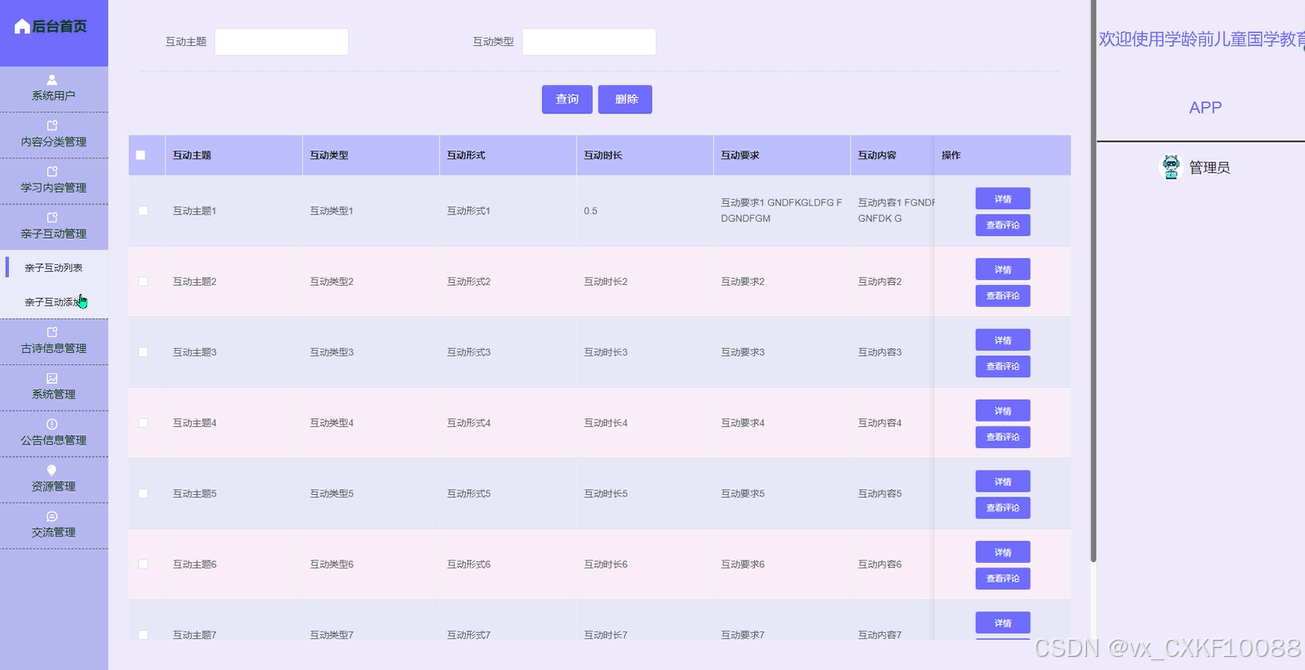This screenshot has height=670, width=1305.
Task: Click 查看评论 for 互动主题3 row
Action: (x=1003, y=366)
